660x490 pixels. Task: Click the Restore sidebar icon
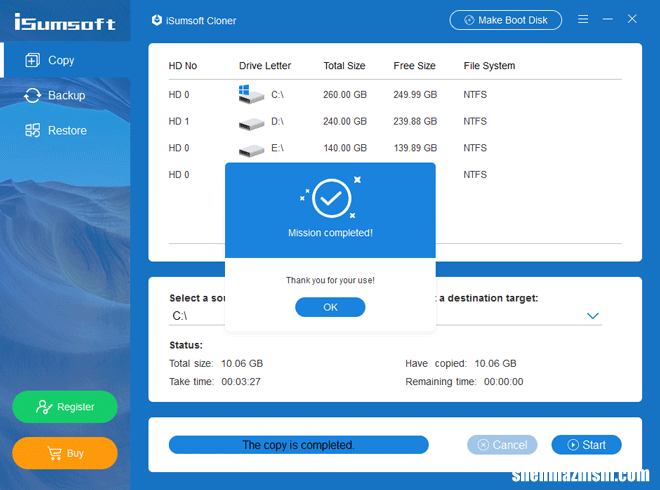click(32, 130)
